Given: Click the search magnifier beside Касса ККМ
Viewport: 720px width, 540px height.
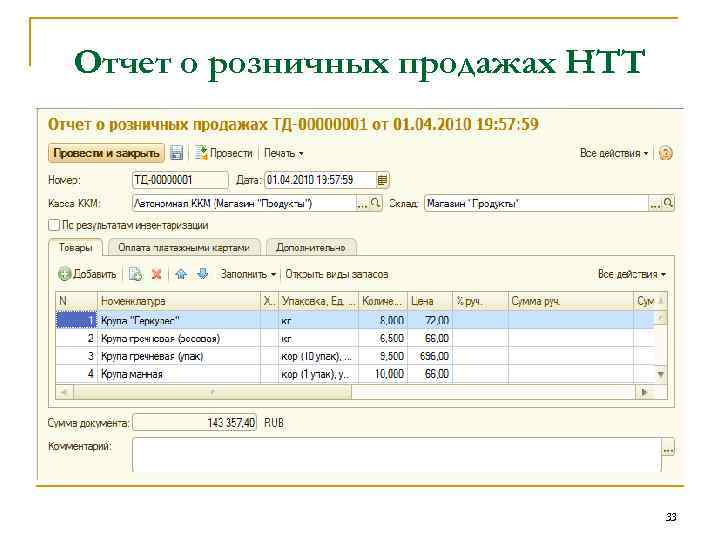Looking at the screenshot, I should pyautogui.click(x=376, y=203).
